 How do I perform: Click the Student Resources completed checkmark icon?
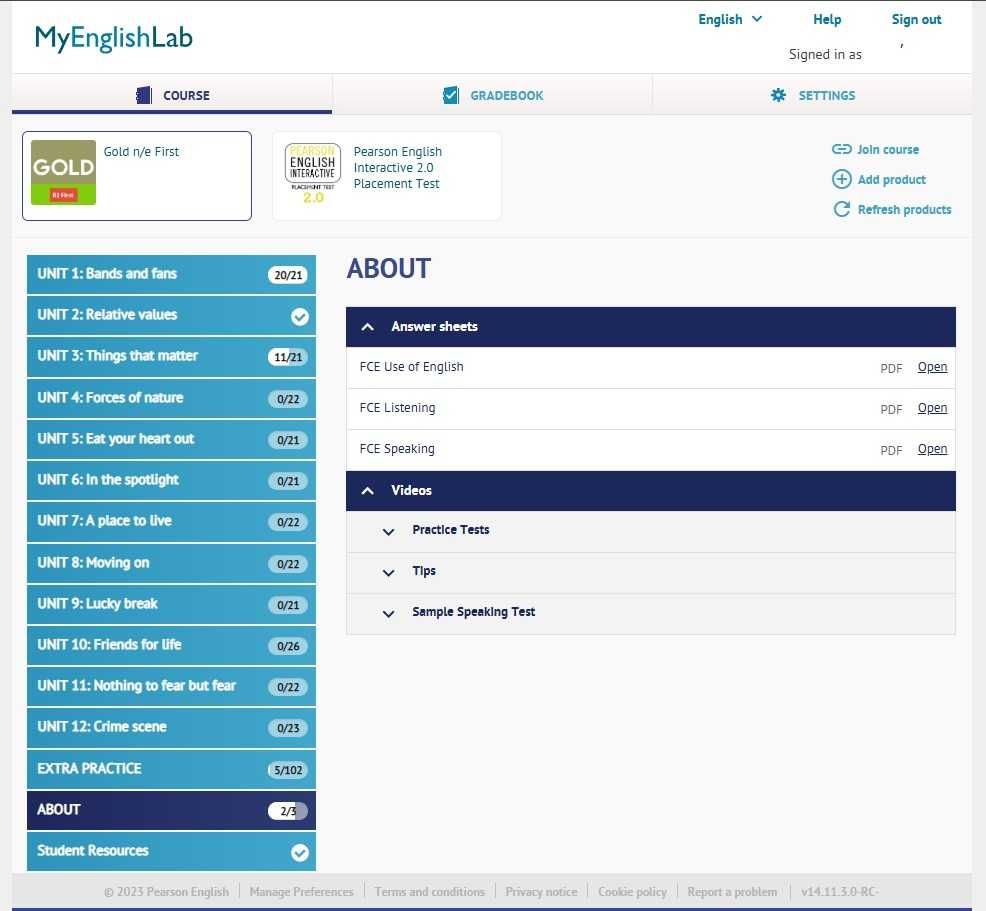coord(300,853)
